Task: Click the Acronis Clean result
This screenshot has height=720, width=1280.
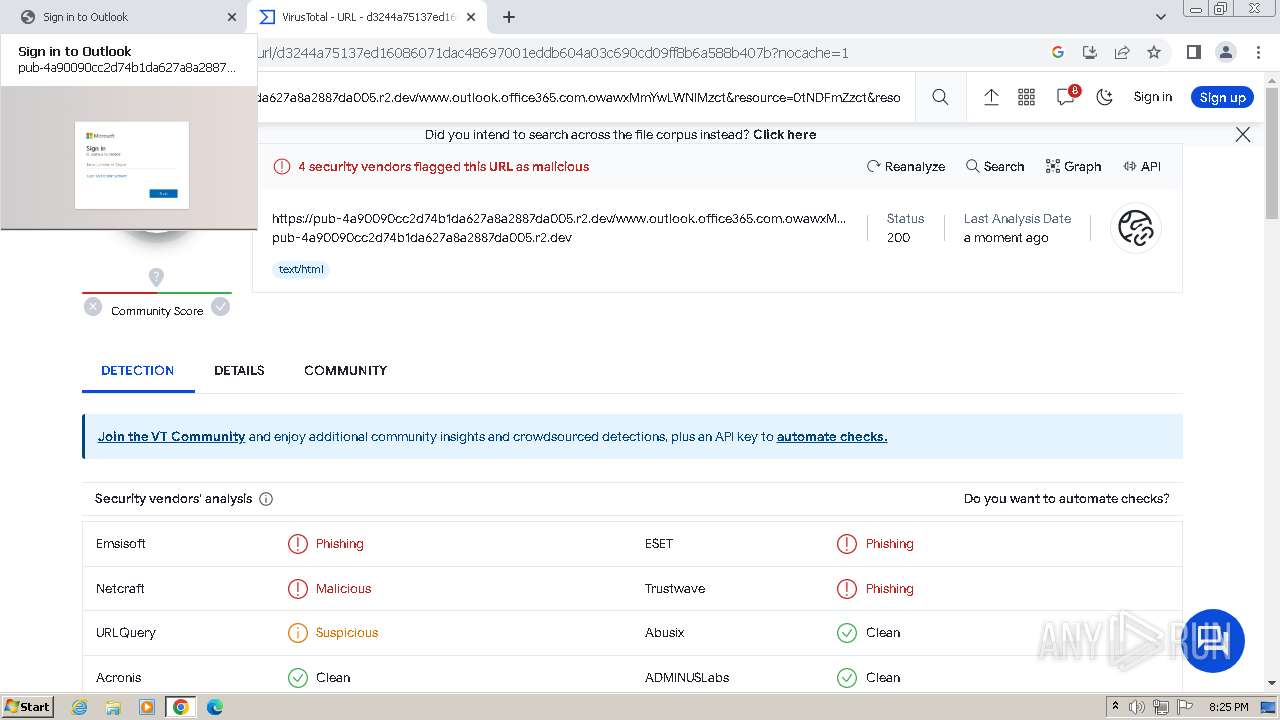Action: (x=319, y=678)
